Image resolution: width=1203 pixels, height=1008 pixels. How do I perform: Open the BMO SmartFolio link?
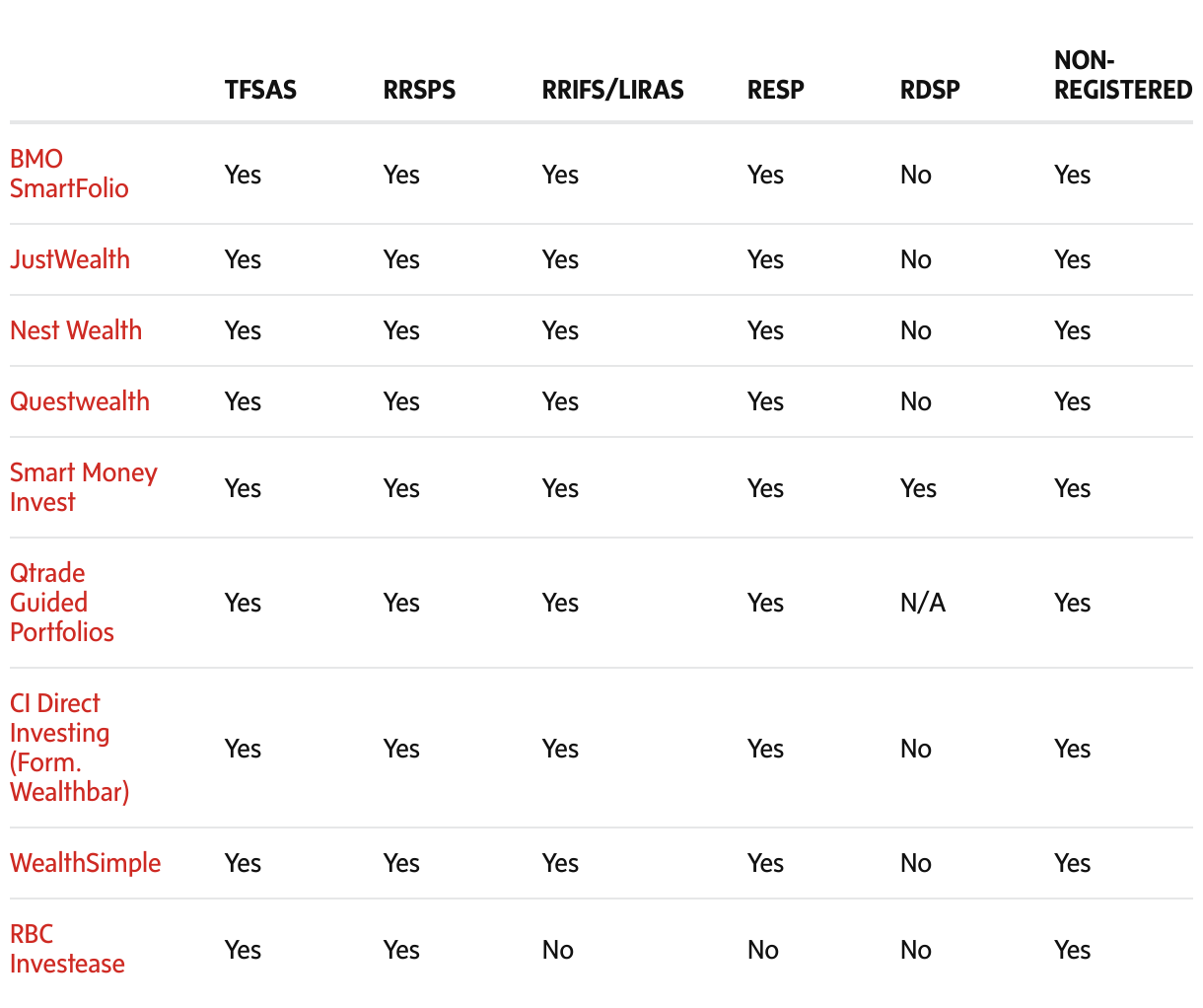pos(69,174)
